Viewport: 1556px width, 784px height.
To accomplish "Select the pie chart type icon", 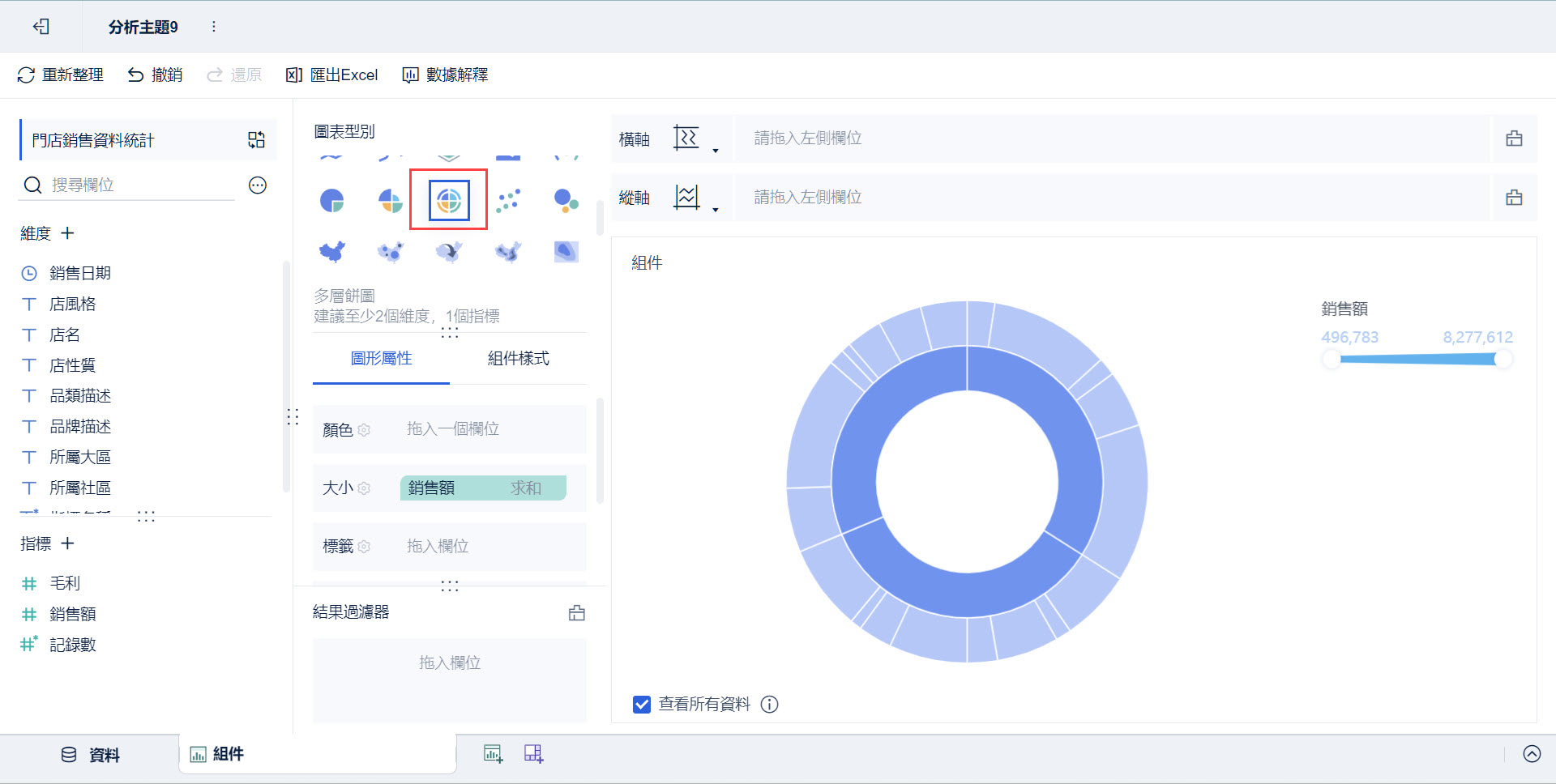I will [x=332, y=200].
